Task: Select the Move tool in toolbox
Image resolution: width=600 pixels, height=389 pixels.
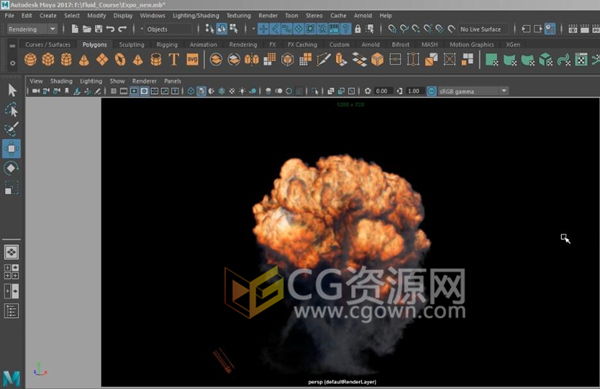Action: (x=11, y=148)
